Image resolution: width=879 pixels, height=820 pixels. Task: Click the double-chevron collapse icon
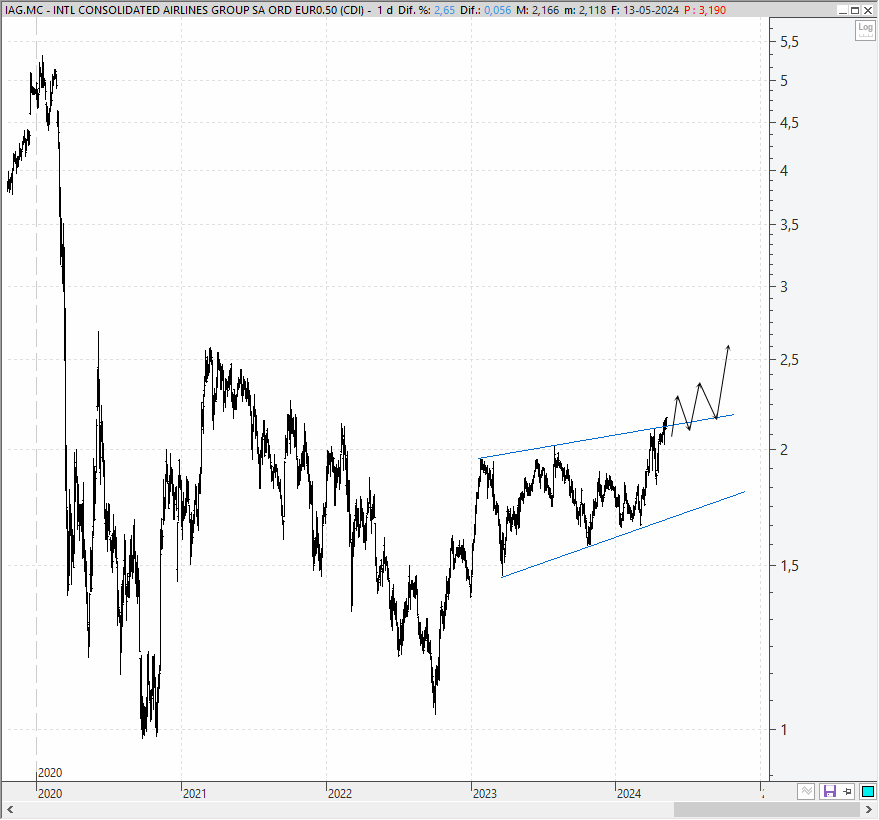(807, 791)
